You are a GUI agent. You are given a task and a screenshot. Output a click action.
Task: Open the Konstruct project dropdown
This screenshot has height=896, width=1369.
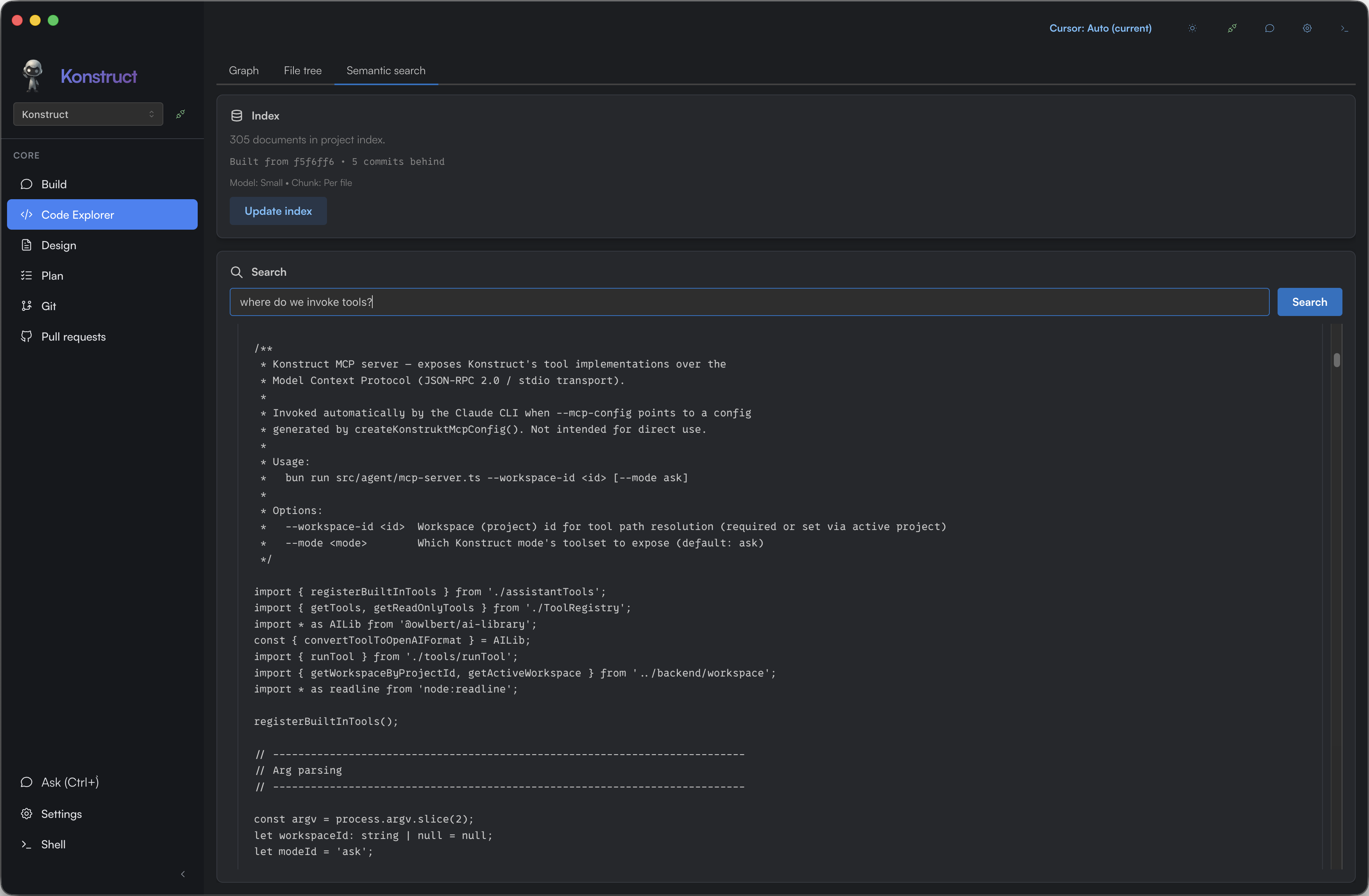88,114
